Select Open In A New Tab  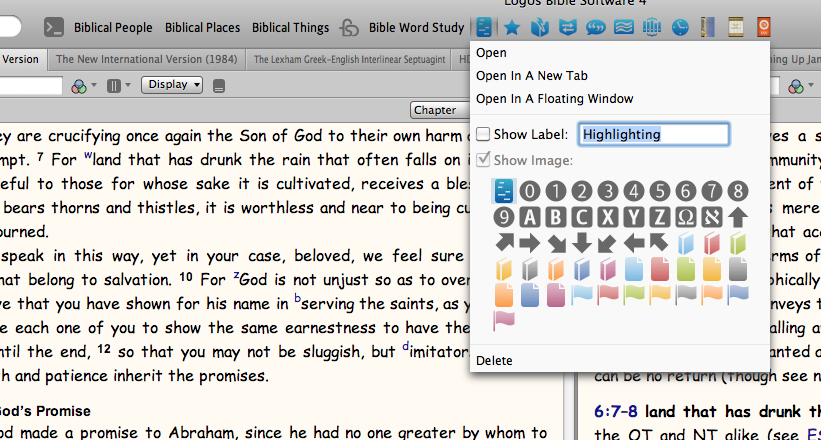pyautogui.click(x=531, y=76)
